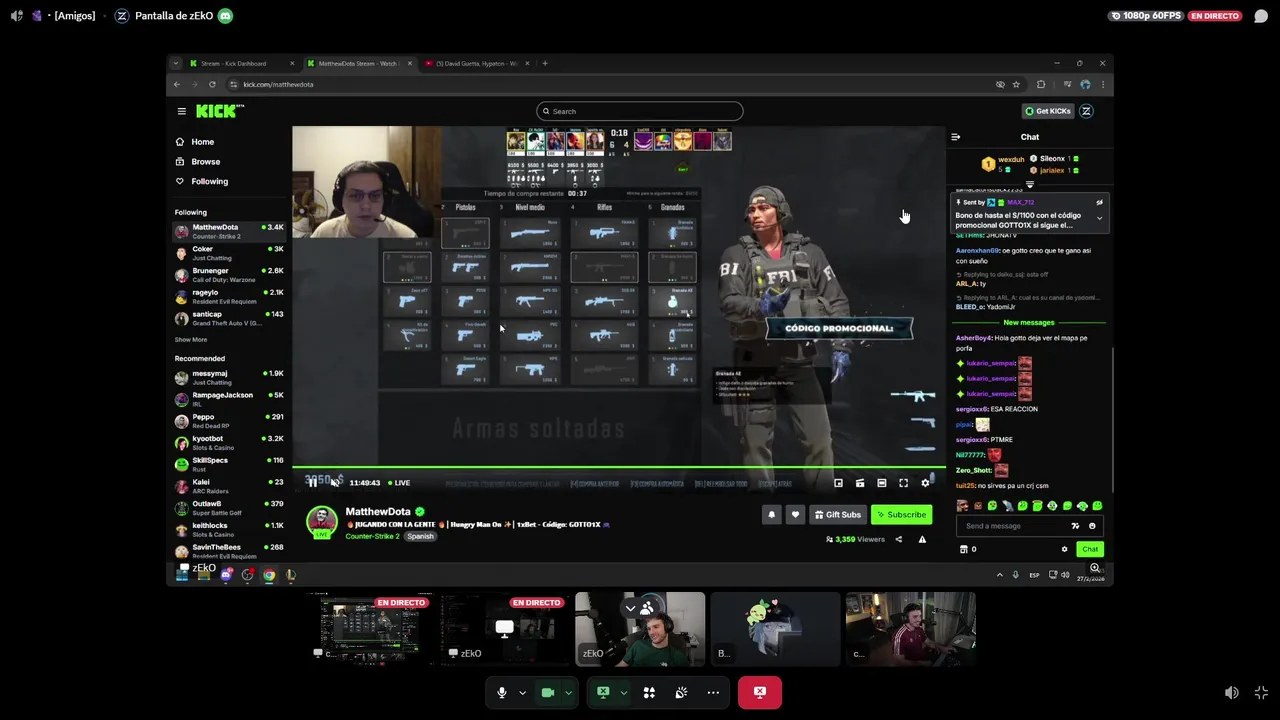1280x720 pixels.
Task: Toggle Kick player theater mode
Action: pyautogui.click(x=881, y=483)
